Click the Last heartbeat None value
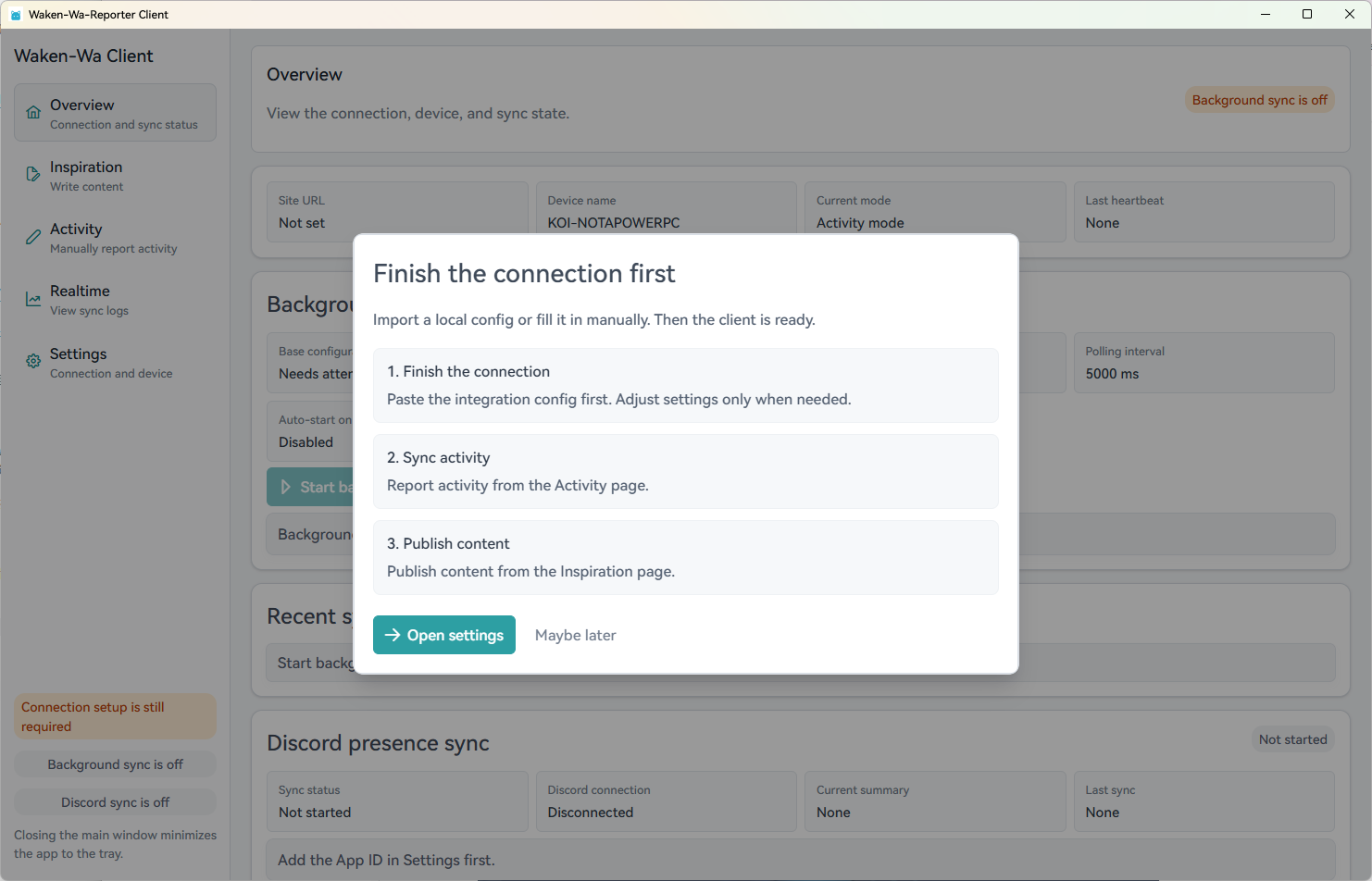The height and width of the screenshot is (881, 1372). click(x=1103, y=223)
